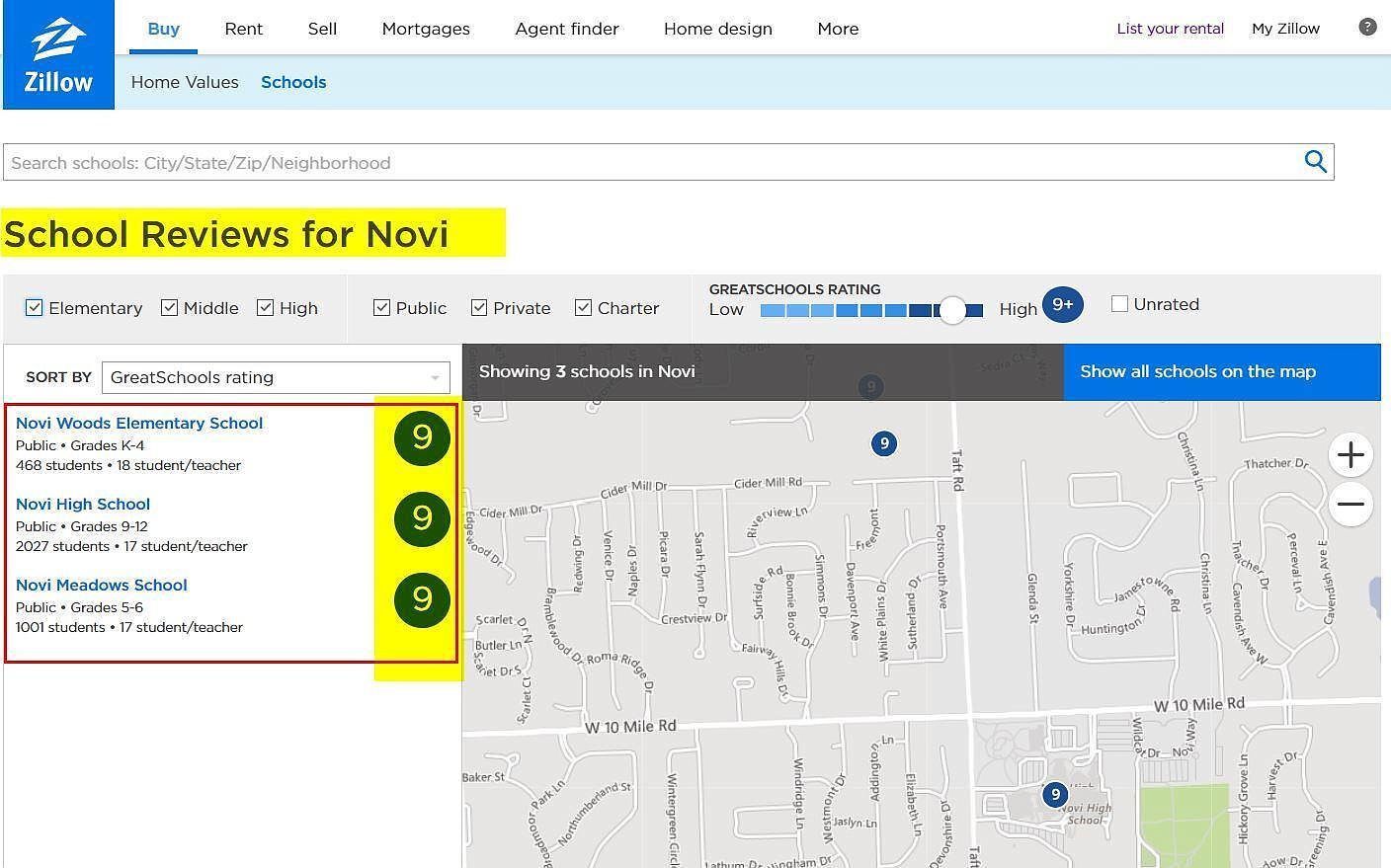
Task: Open the Rent tab
Action: pos(244,29)
